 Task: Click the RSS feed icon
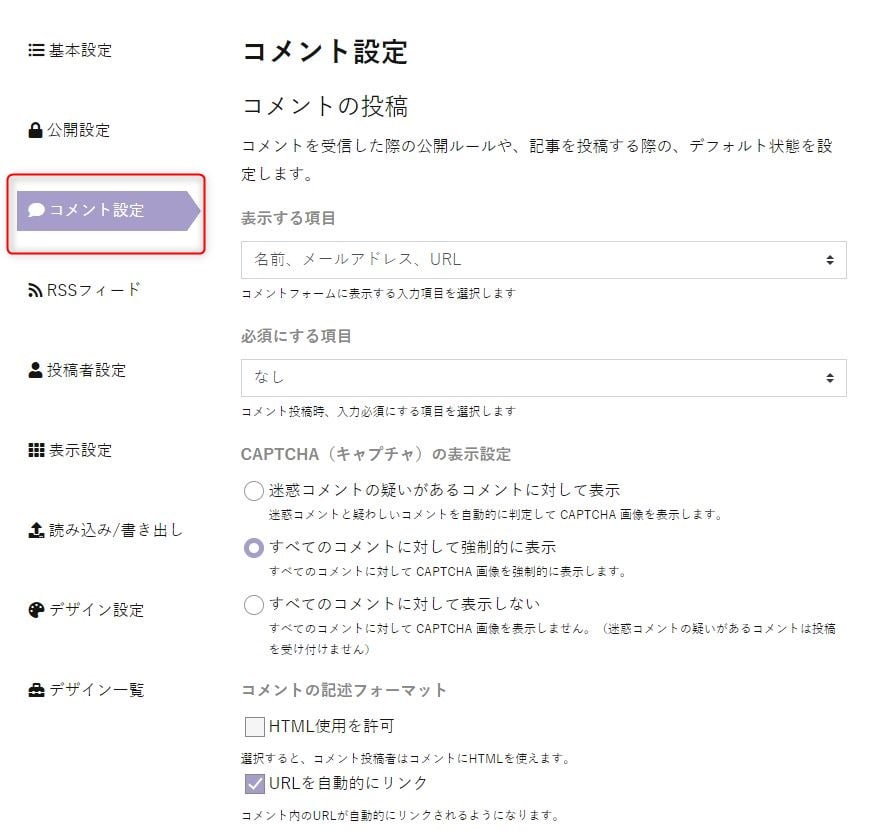35,290
